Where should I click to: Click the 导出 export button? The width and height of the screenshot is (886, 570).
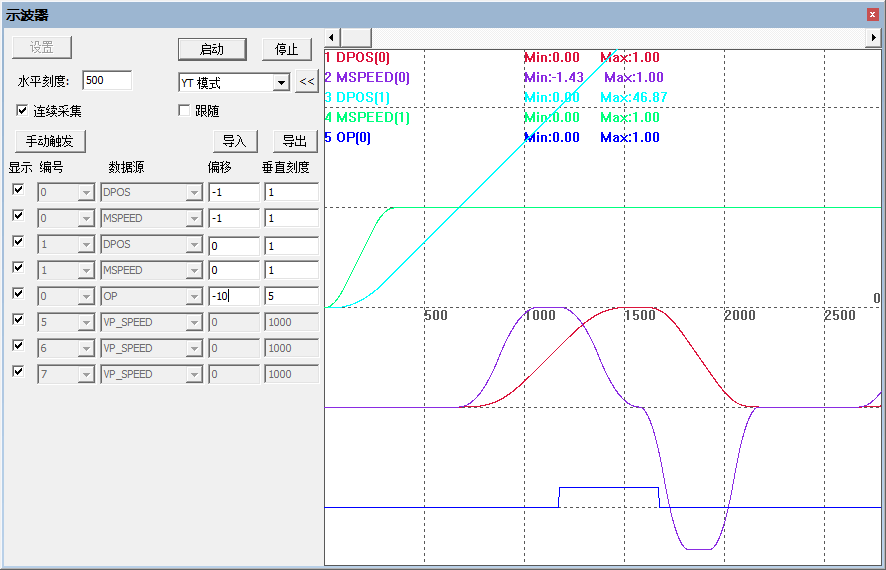click(x=295, y=141)
